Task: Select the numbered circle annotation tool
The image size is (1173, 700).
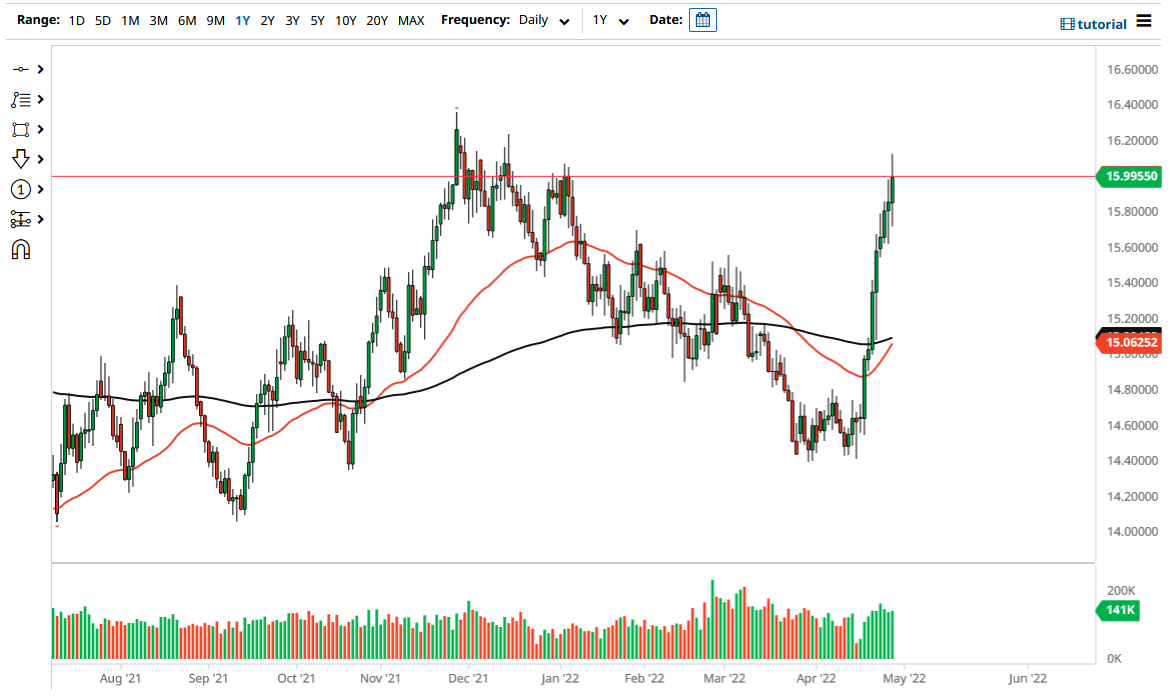Action: pyautogui.click(x=22, y=189)
